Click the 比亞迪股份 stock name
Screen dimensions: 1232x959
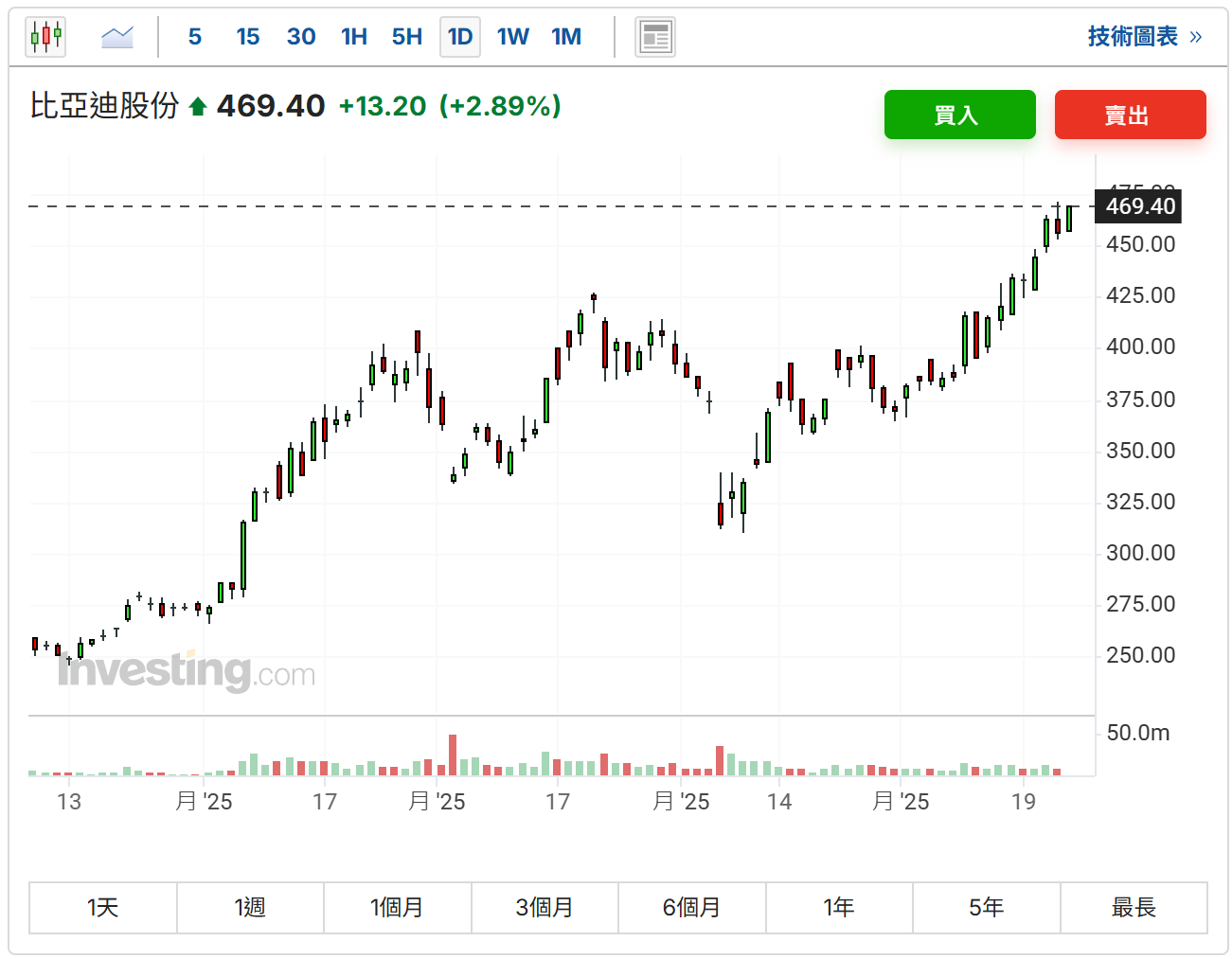(104, 105)
